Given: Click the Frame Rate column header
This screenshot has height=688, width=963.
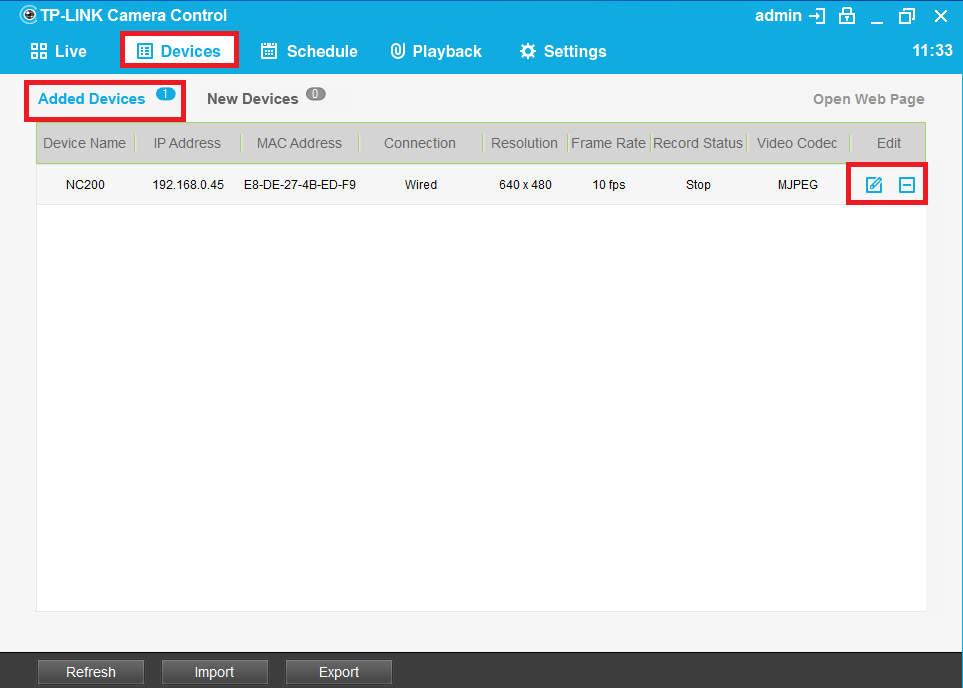Looking at the screenshot, I should pyautogui.click(x=608, y=143).
